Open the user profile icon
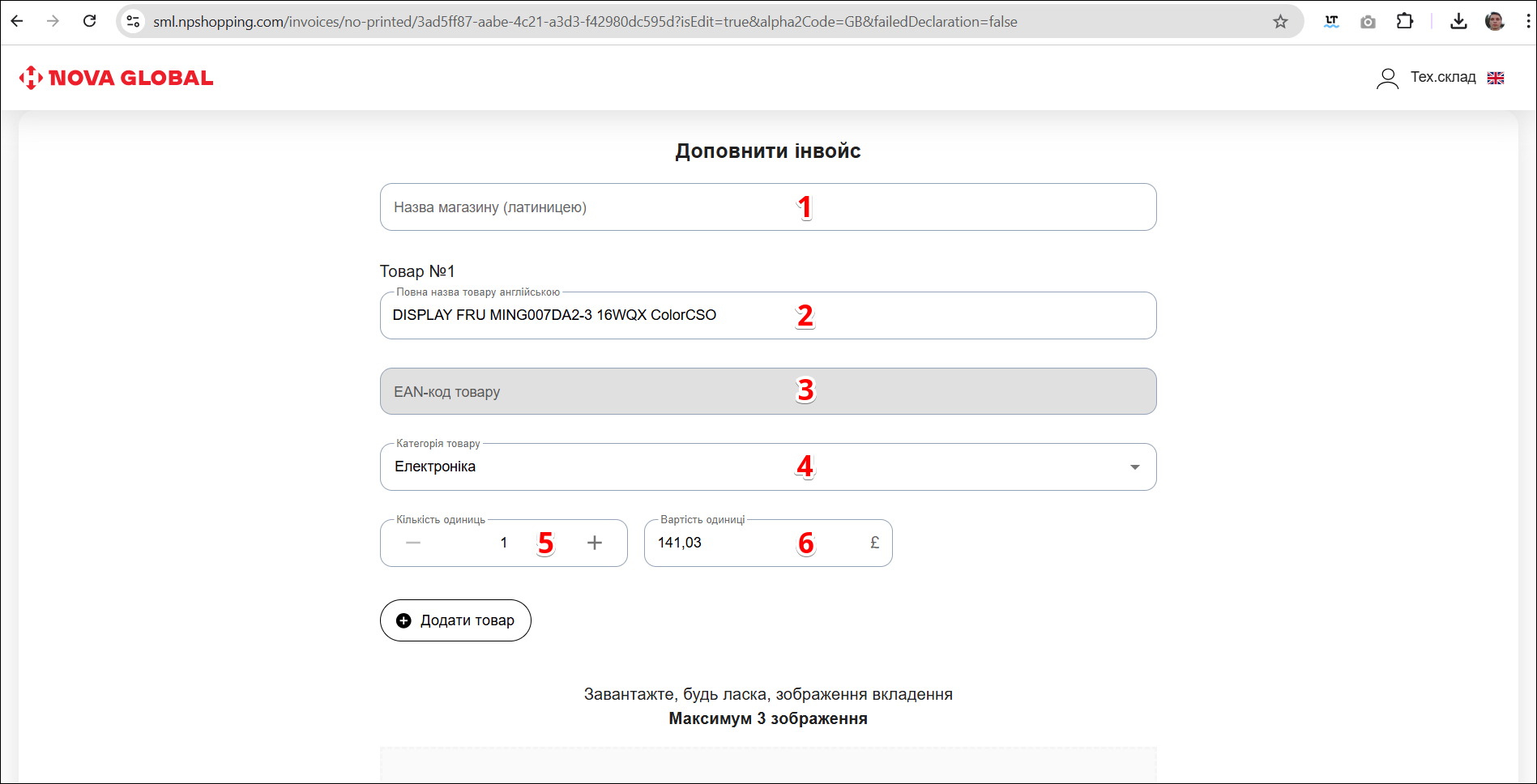The height and width of the screenshot is (784, 1537). [1387, 78]
